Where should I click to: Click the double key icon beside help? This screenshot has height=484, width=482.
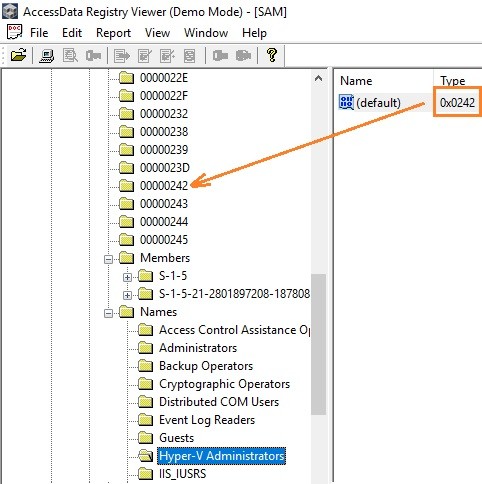click(x=243, y=55)
